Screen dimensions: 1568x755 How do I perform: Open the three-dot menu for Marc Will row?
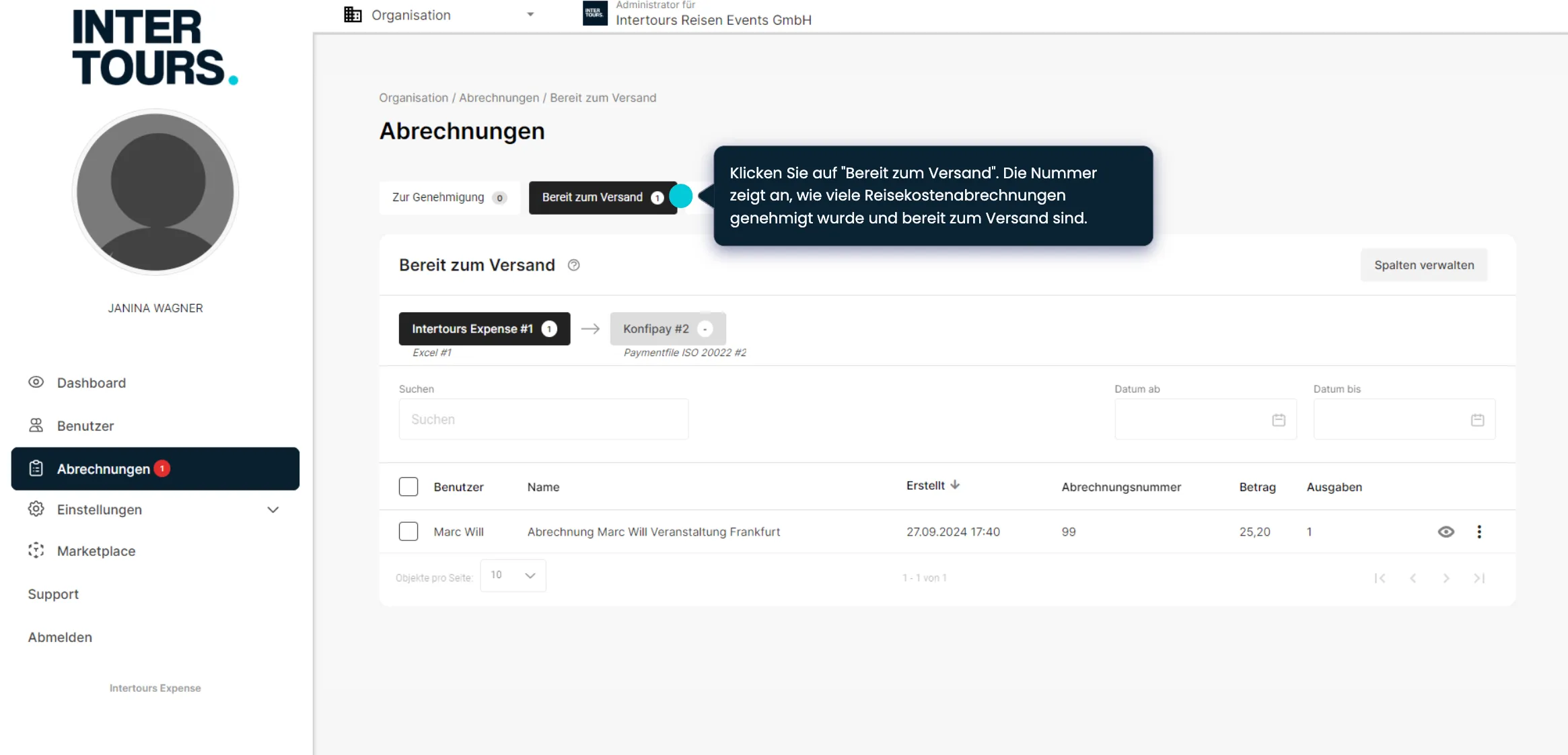[1478, 532]
